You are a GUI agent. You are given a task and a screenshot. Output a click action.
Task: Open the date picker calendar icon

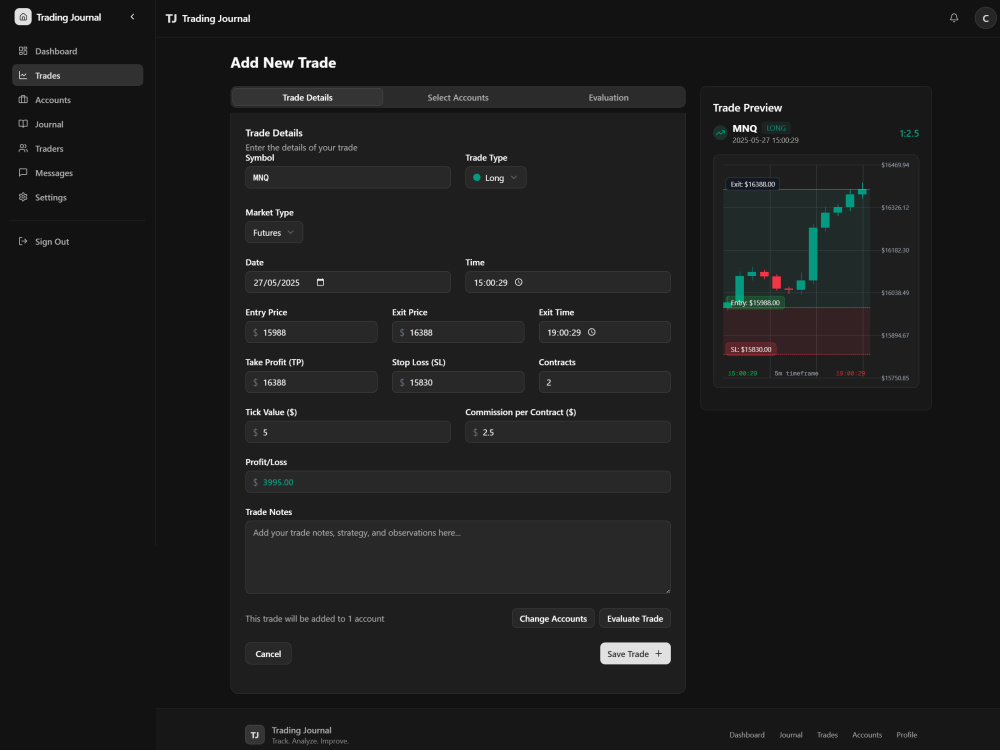coord(321,282)
